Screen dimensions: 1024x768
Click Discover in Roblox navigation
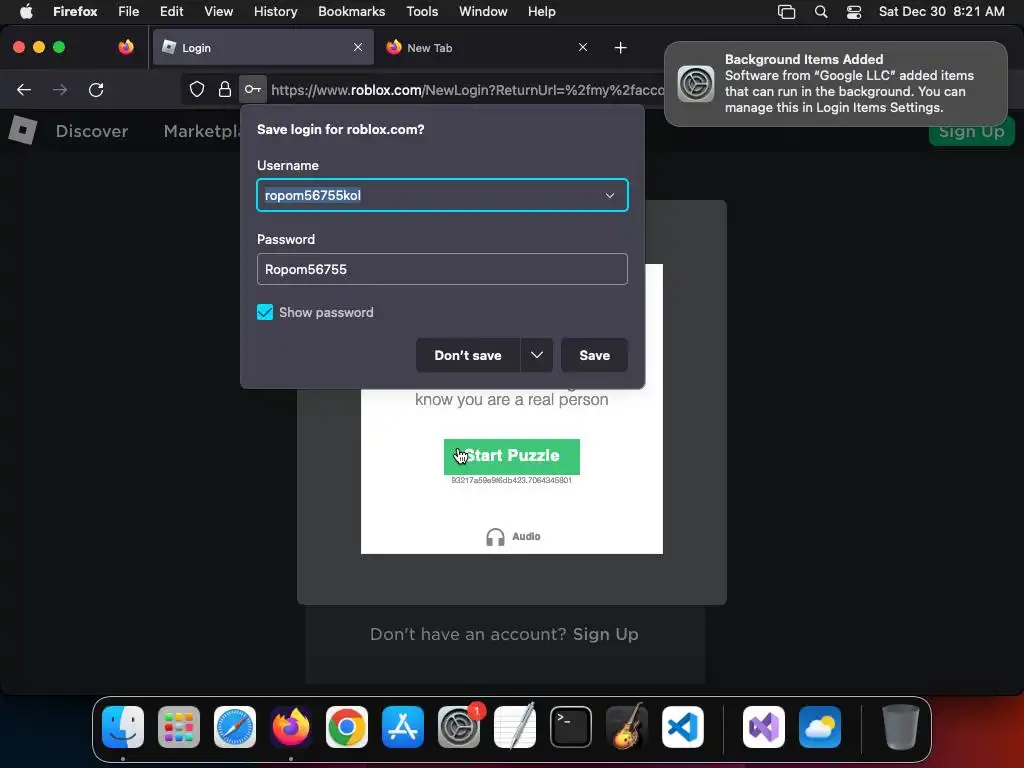92,131
